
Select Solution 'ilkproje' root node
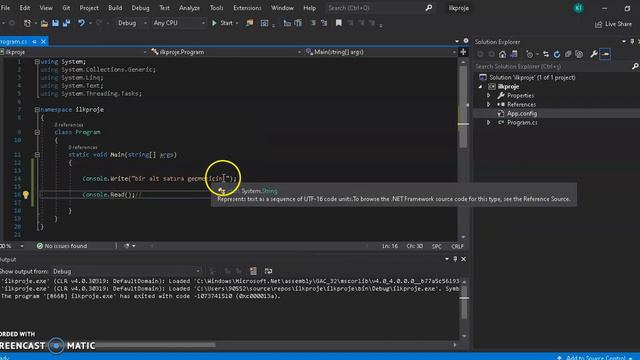coord(532,78)
